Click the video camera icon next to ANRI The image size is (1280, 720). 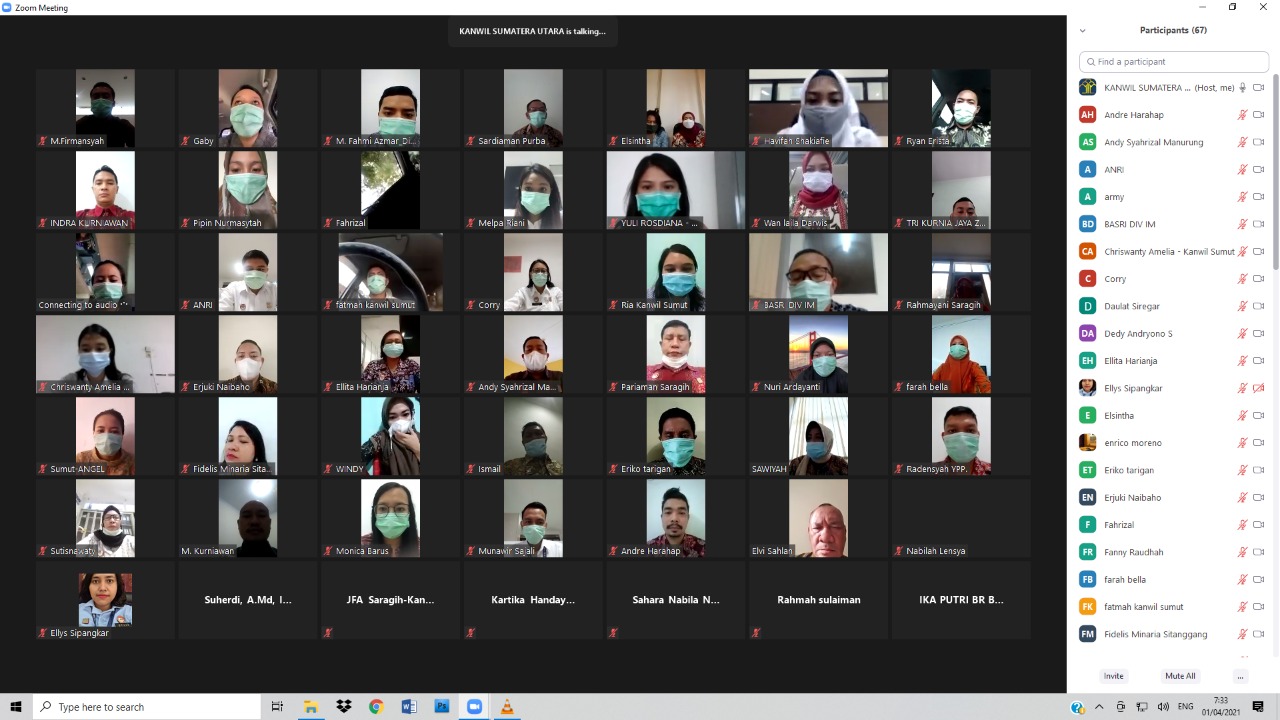(1259, 170)
